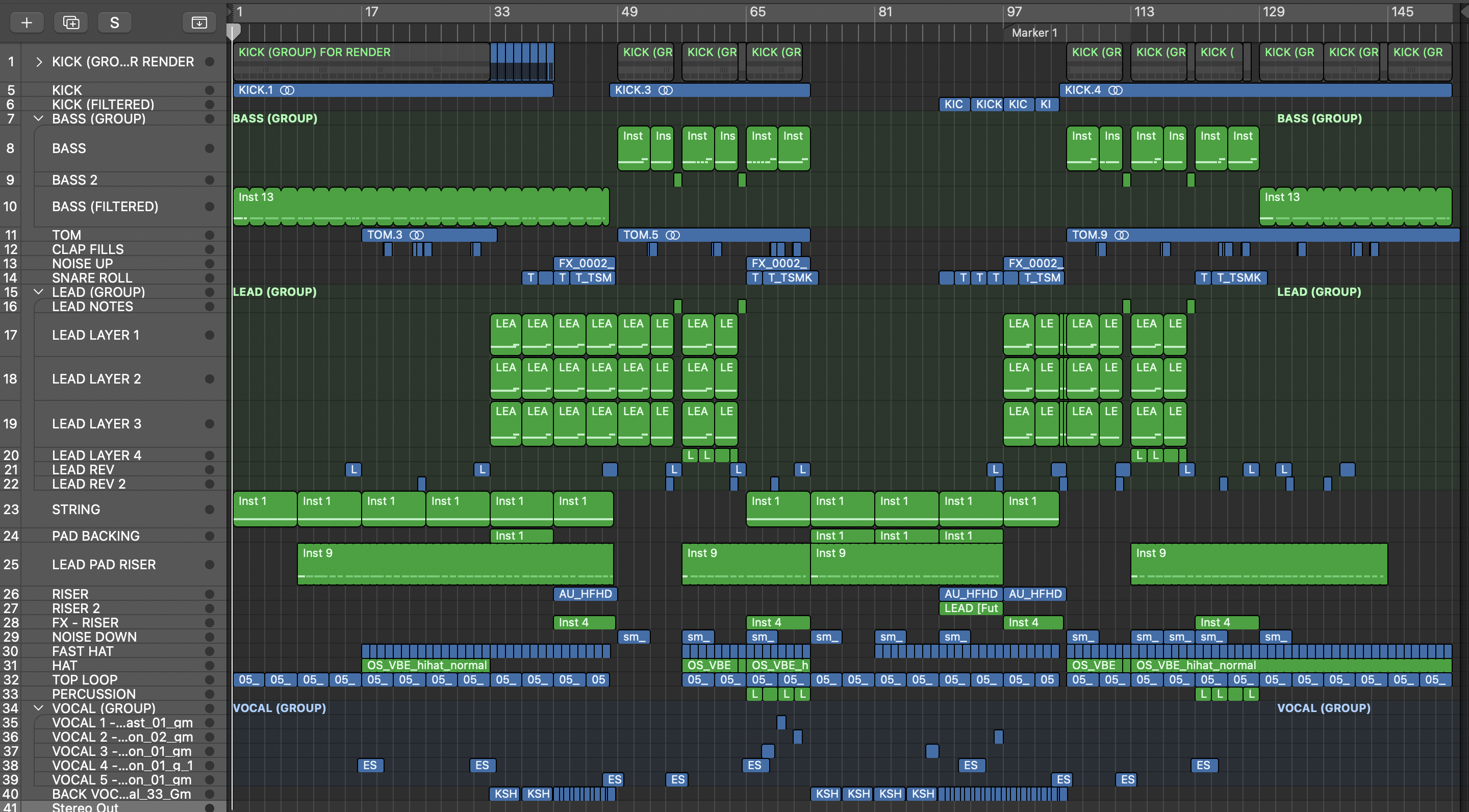Toggle the global solo S button
Viewport: 1469px width, 812px height.
coord(114,22)
